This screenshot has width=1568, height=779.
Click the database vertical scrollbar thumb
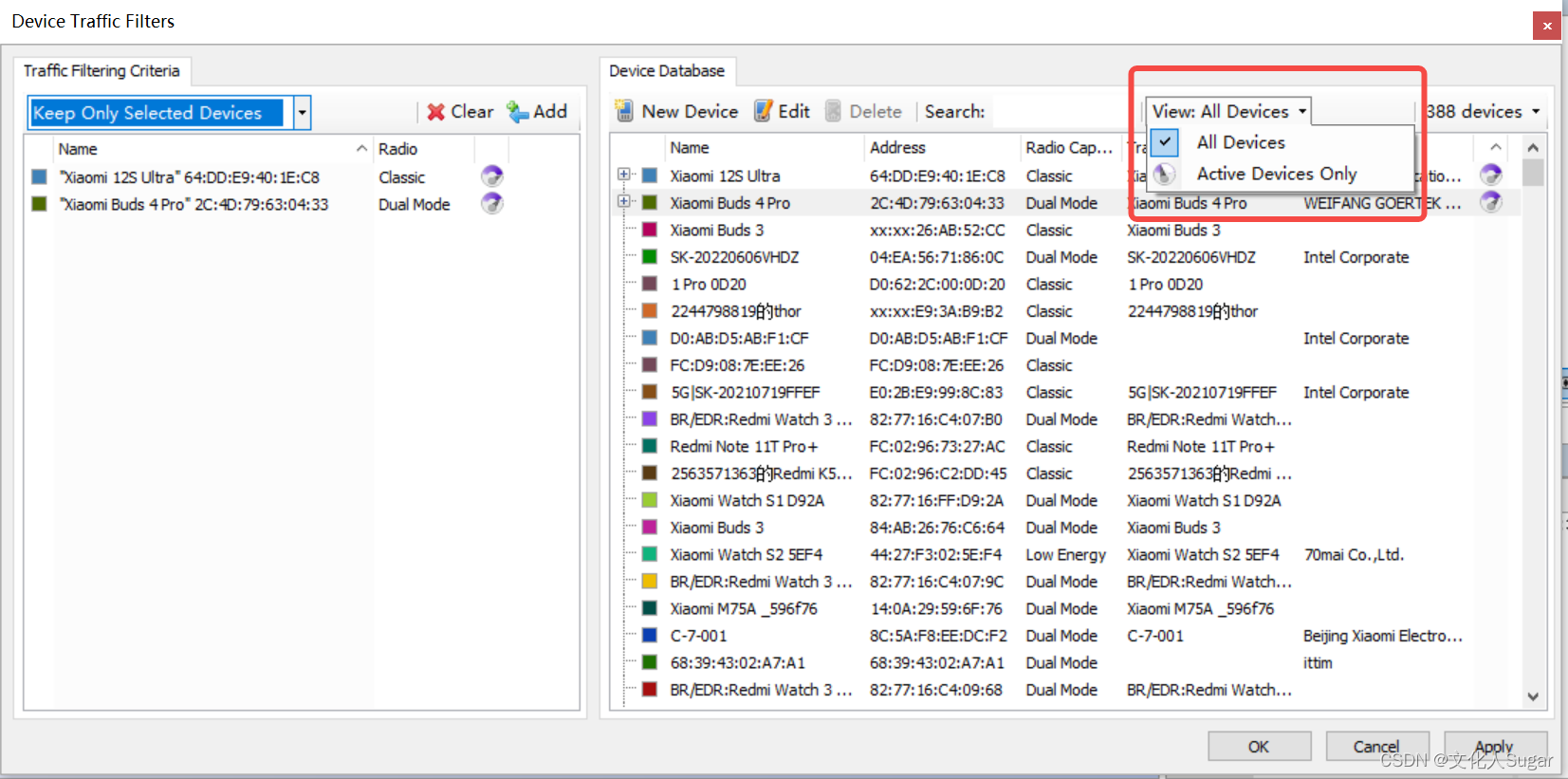[x=1533, y=173]
